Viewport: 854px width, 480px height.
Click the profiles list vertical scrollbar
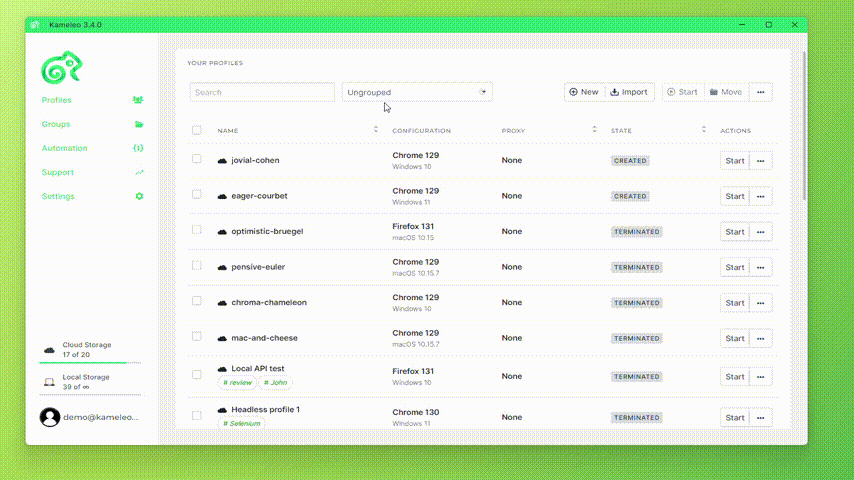[804, 126]
